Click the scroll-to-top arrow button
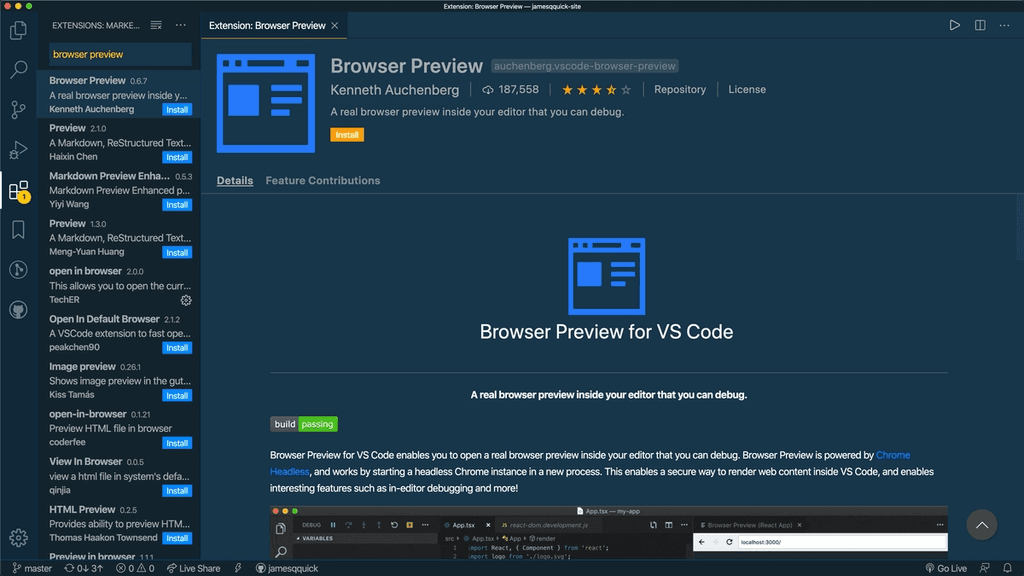Viewport: 1024px width, 576px height. [x=982, y=525]
